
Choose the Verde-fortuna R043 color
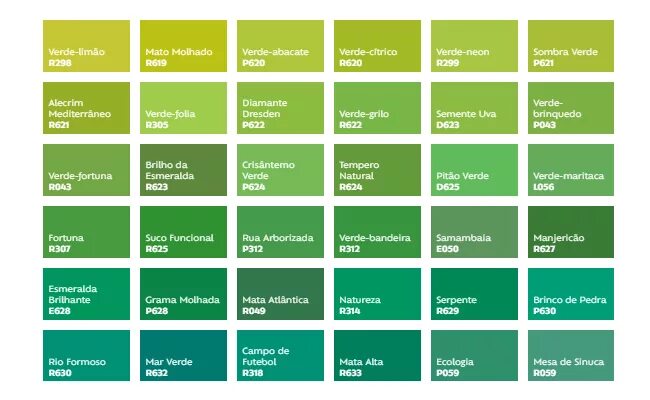click(x=86, y=170)
